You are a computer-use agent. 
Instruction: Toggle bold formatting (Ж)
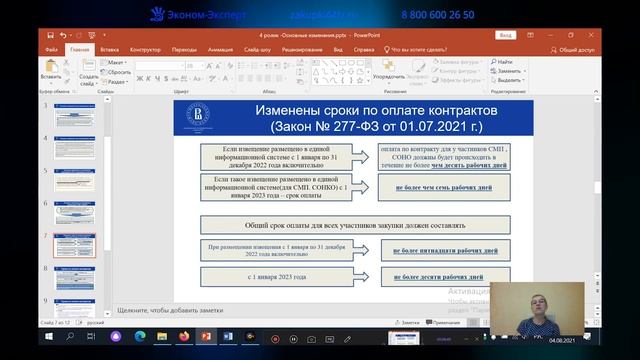pos(140,78)
